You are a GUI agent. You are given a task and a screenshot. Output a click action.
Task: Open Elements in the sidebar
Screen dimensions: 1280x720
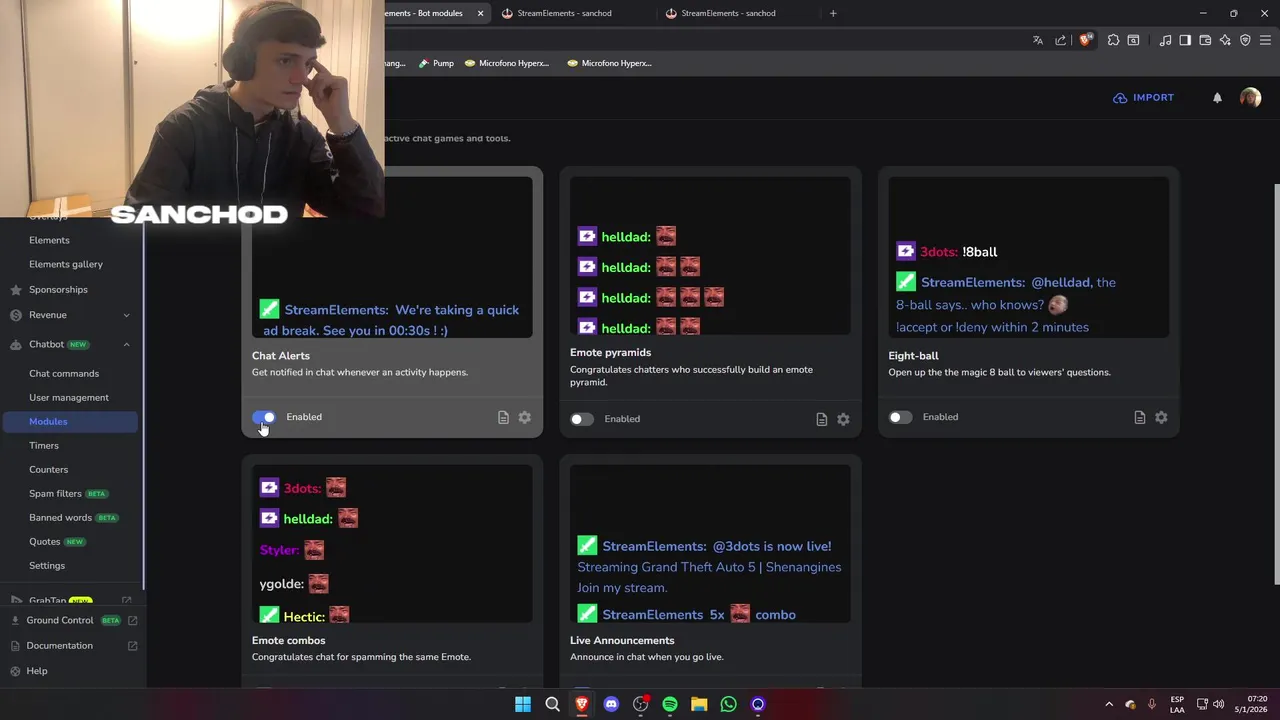tap(49, 240)
